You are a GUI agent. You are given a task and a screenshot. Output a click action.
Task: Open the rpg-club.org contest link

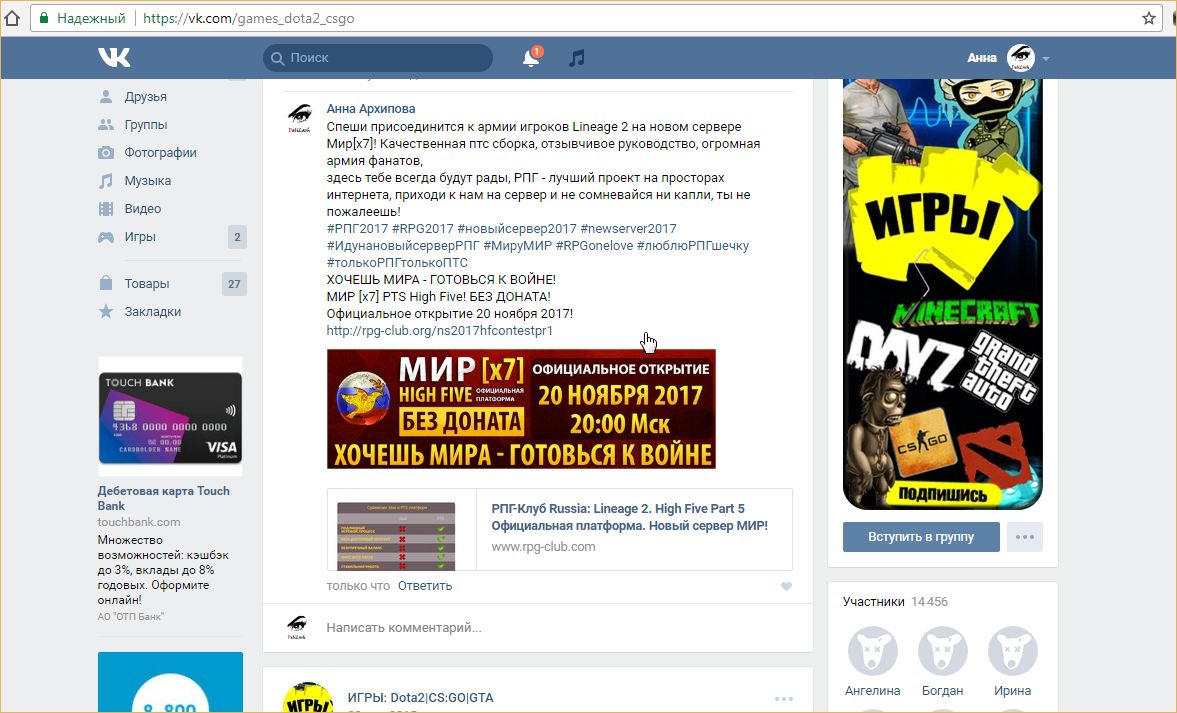pyautogui.click(x=439, y=331)
